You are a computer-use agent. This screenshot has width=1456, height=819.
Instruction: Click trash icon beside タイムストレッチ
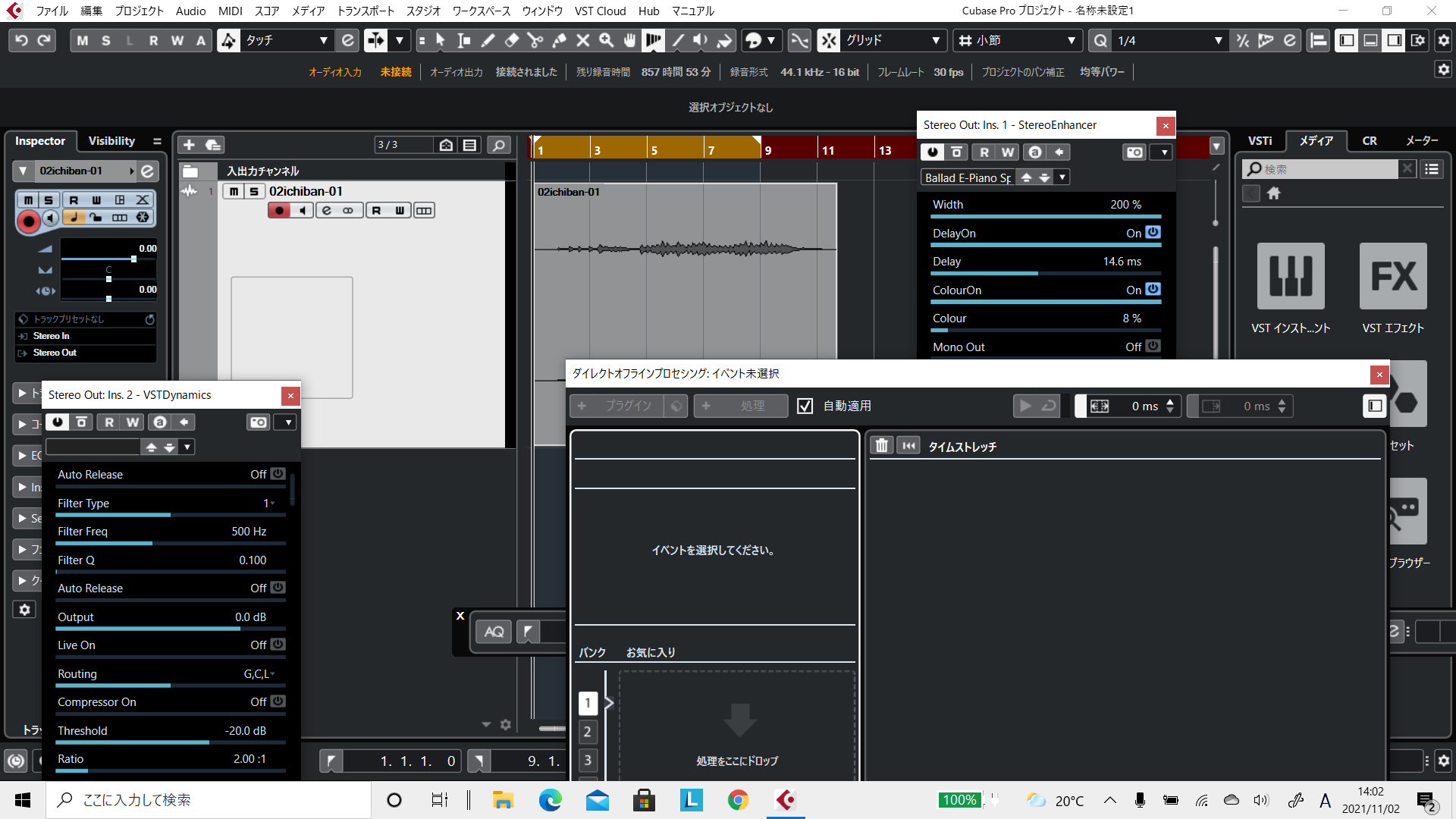click(x=881, y=446)
